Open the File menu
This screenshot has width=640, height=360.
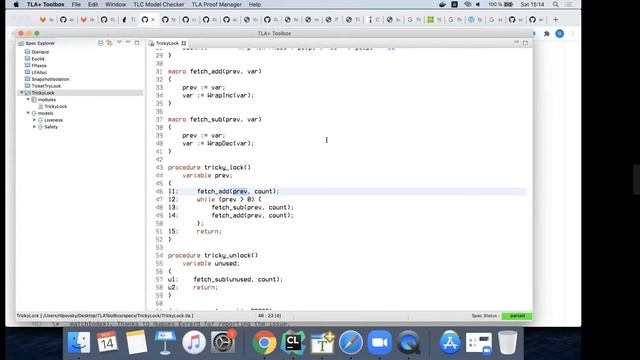76,4
